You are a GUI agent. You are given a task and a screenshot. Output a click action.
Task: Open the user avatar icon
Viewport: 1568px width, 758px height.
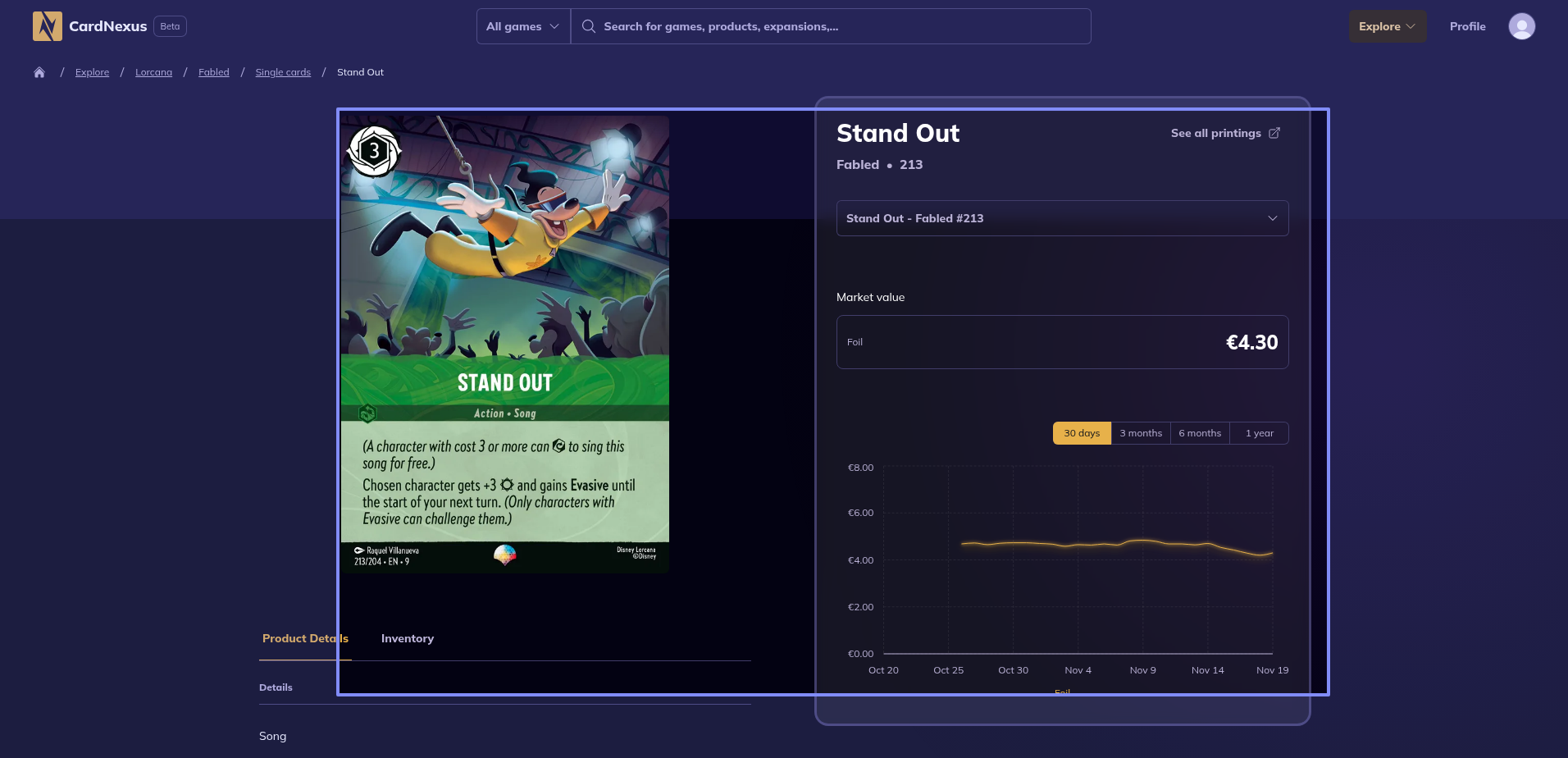[1521, 26]
